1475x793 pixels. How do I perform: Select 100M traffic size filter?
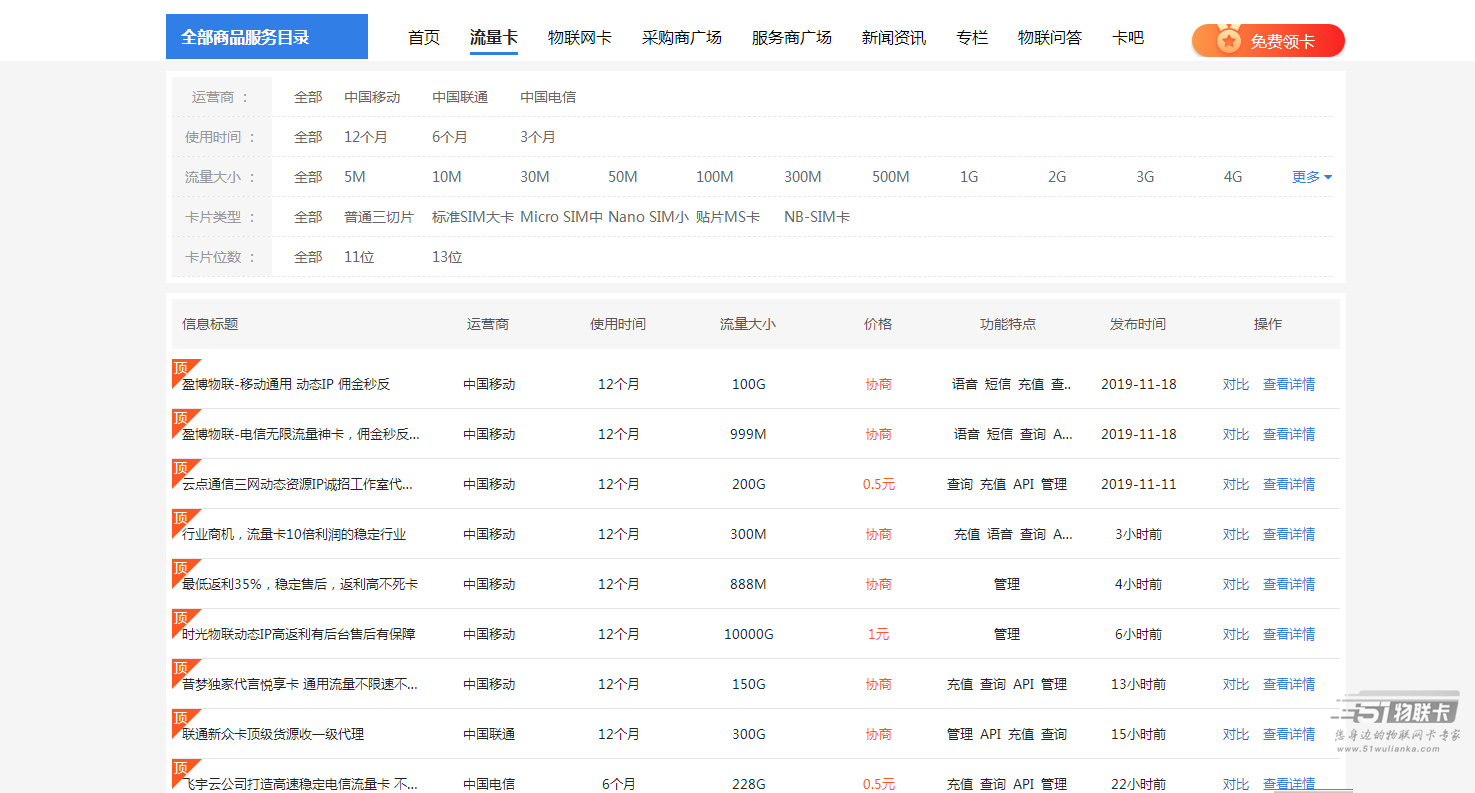pyautogui.click(x=715, y=177)
